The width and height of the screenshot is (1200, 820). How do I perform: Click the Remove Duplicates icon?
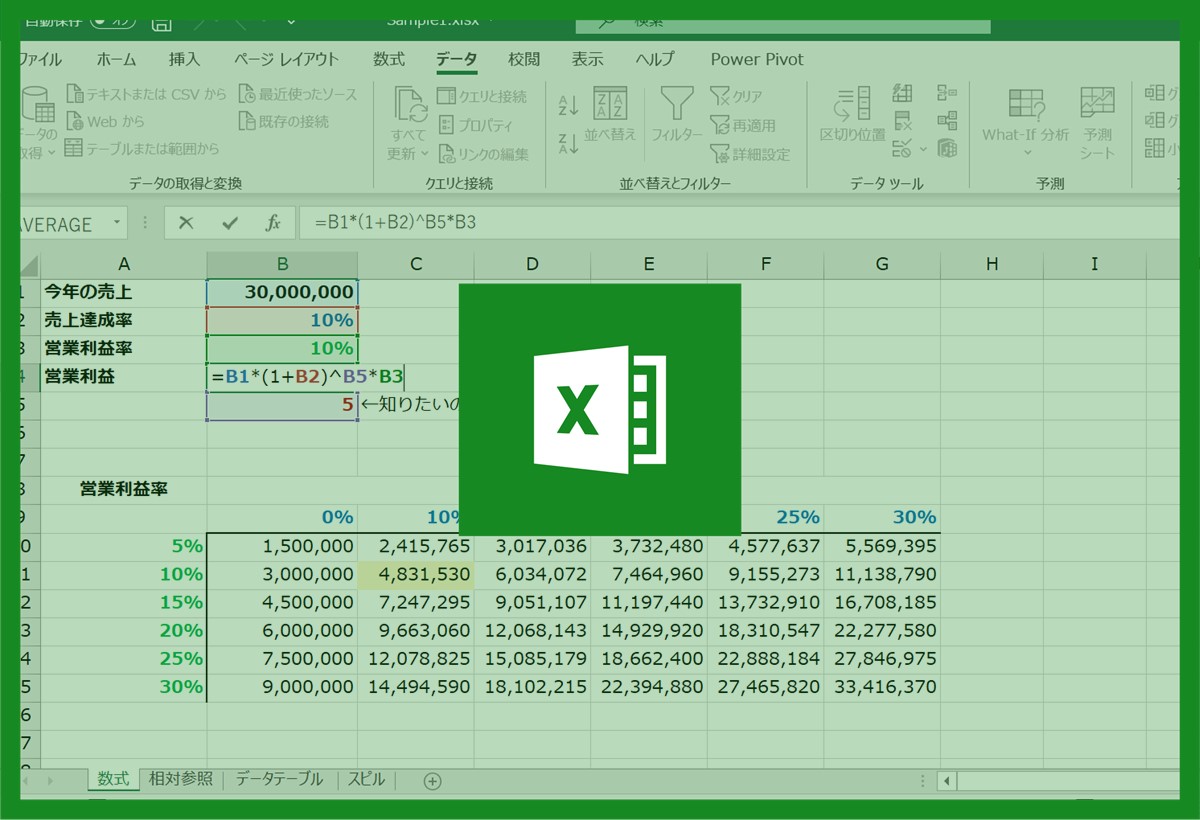(903, 121)
